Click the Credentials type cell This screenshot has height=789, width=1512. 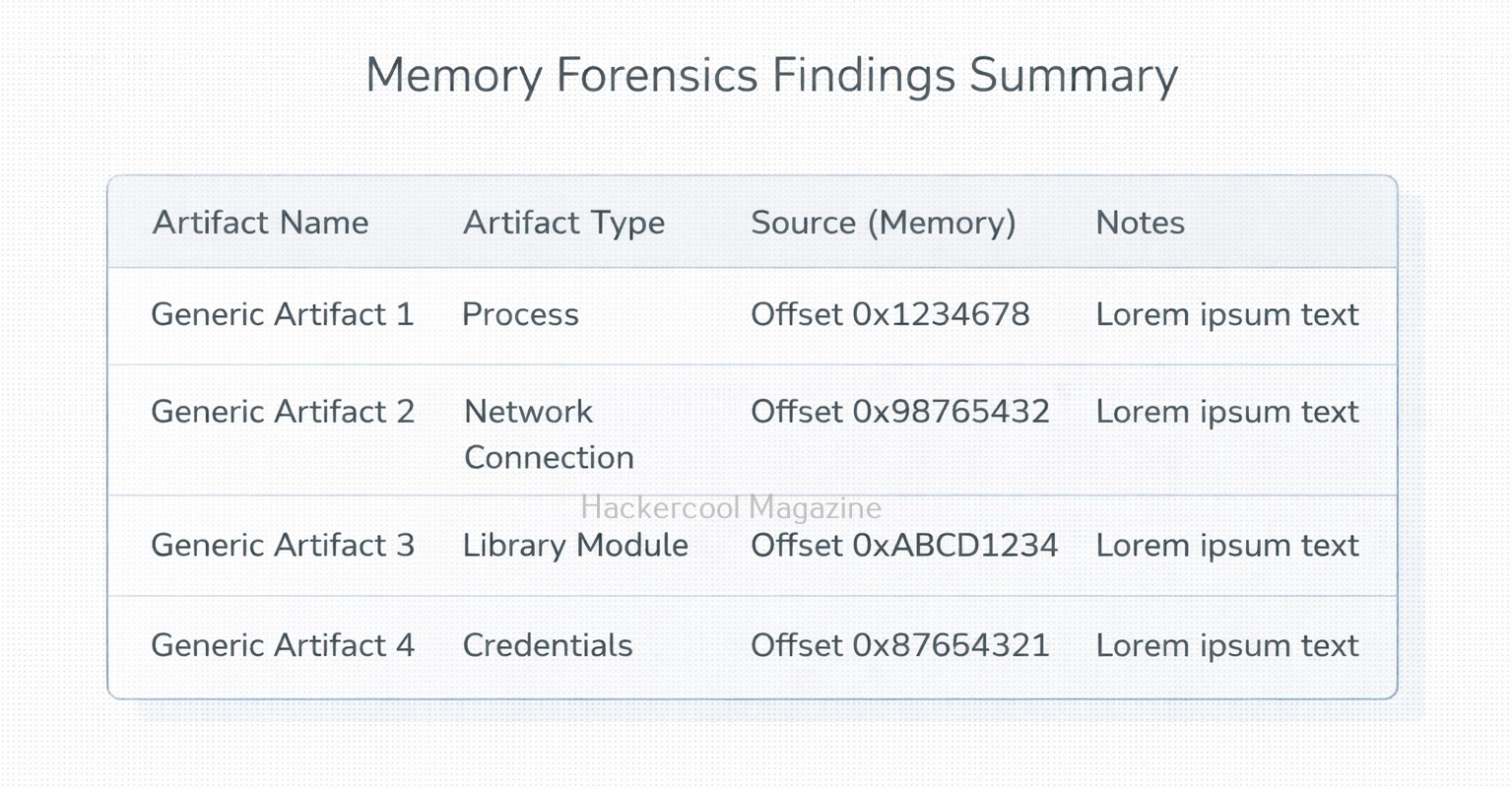coord(548,646)
